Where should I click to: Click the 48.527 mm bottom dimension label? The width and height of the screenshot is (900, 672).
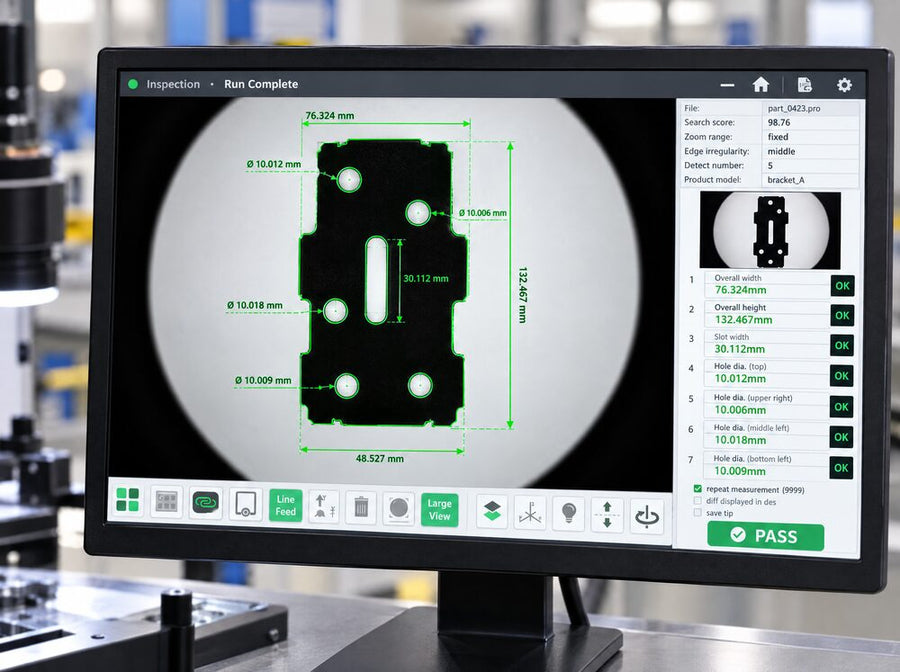pyautogui.click(x=379, y=459)
